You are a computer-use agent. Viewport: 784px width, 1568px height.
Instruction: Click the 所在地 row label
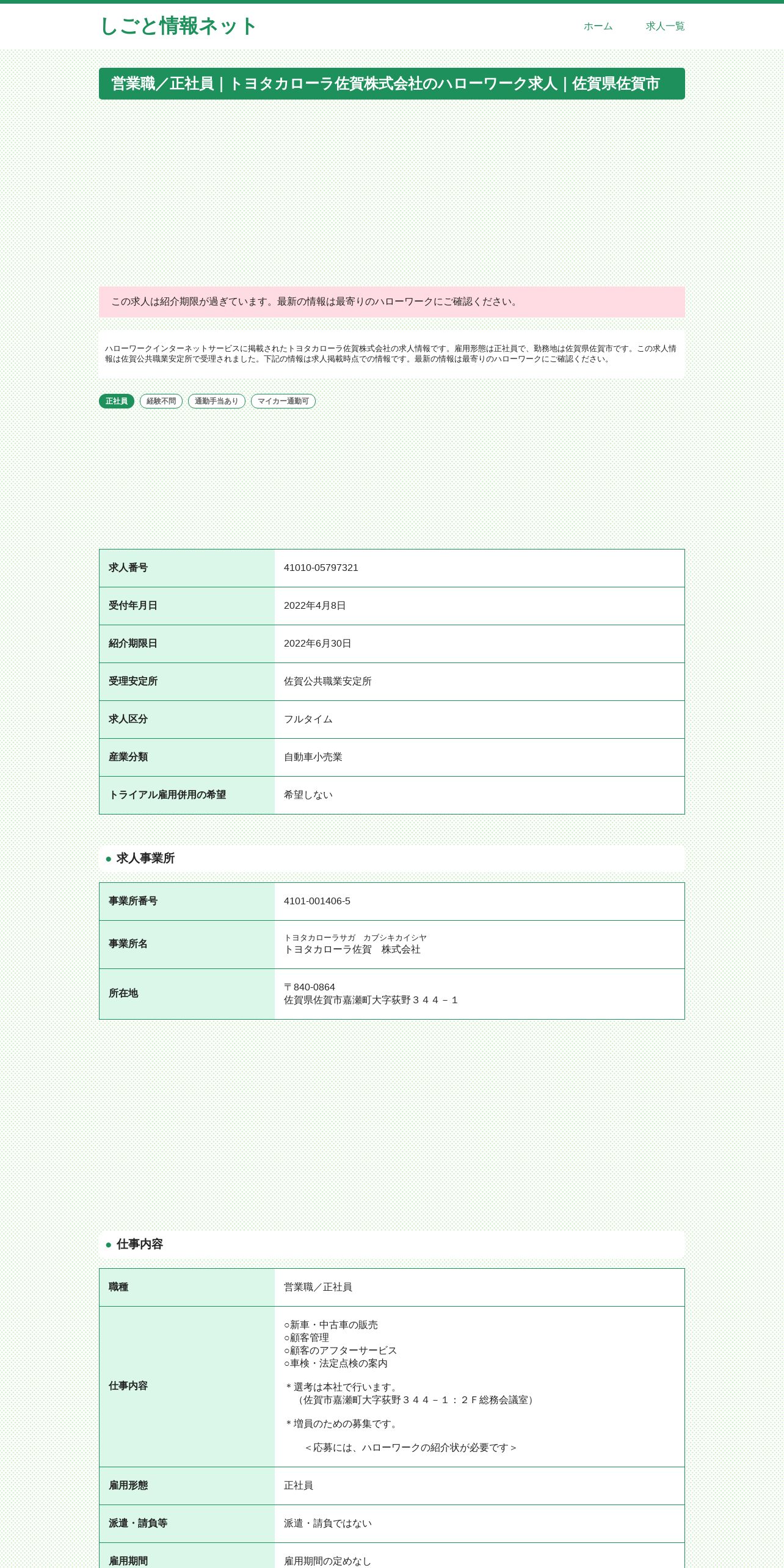pyautogui.click(x=123, y=993)
